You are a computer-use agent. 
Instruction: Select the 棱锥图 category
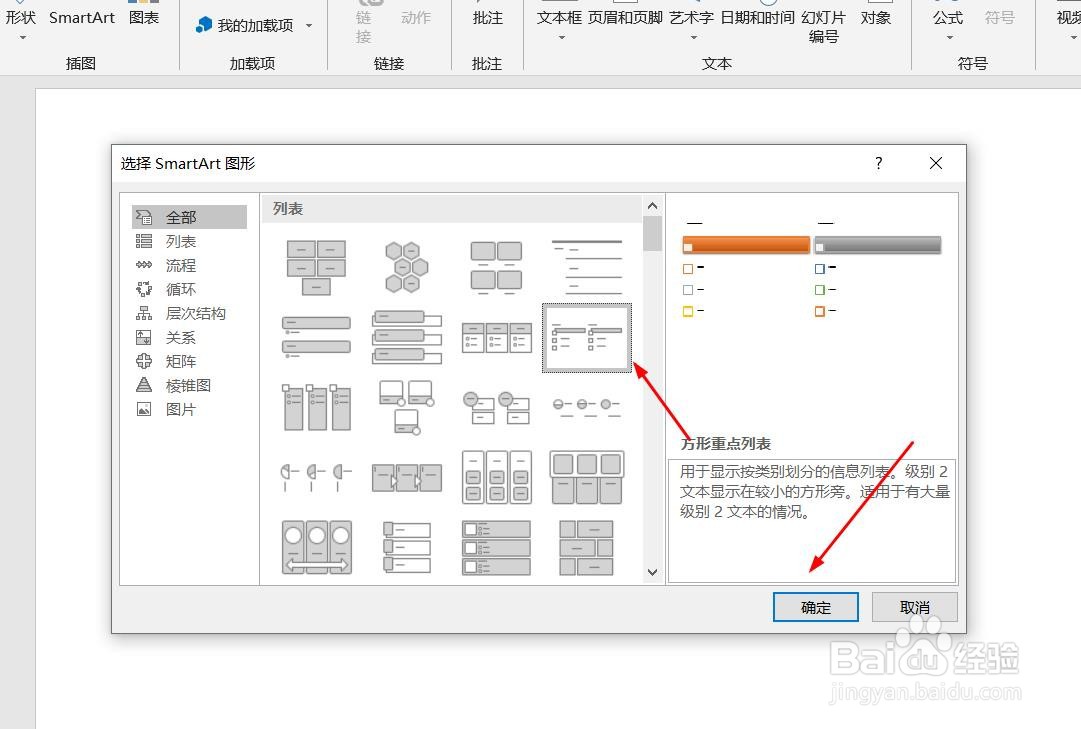click(189, 386)
